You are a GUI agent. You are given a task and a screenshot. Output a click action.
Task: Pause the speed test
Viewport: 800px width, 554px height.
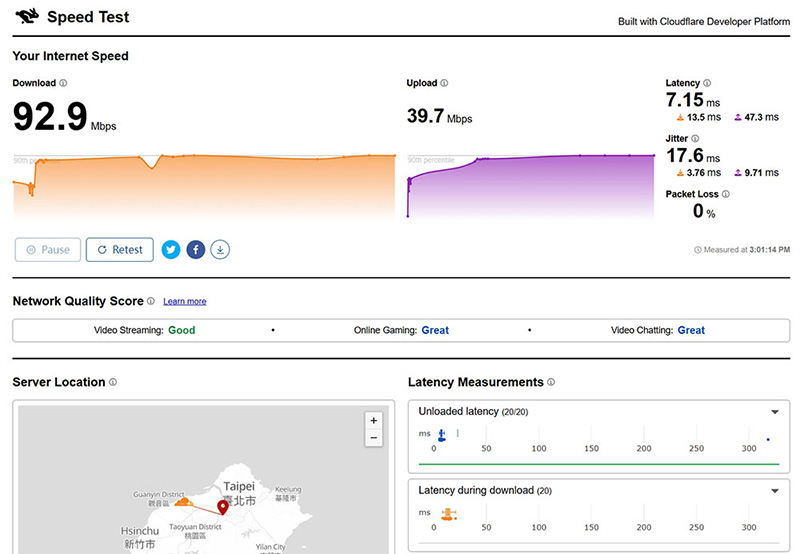point(47,249)
